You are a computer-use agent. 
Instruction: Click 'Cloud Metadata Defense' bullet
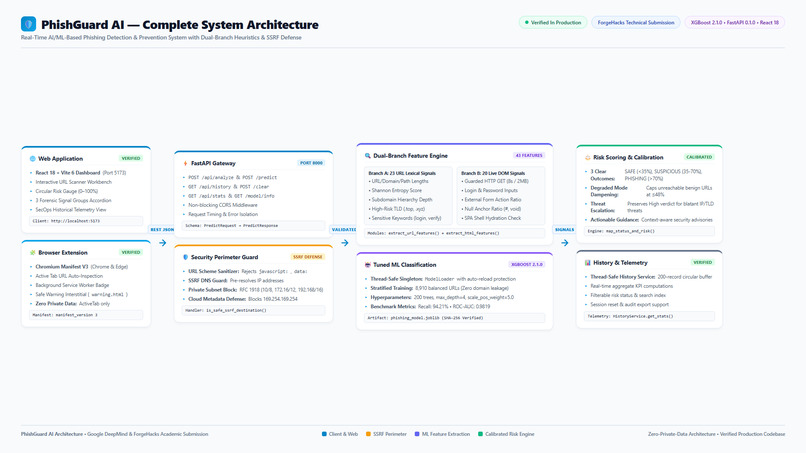pos(243,299)
